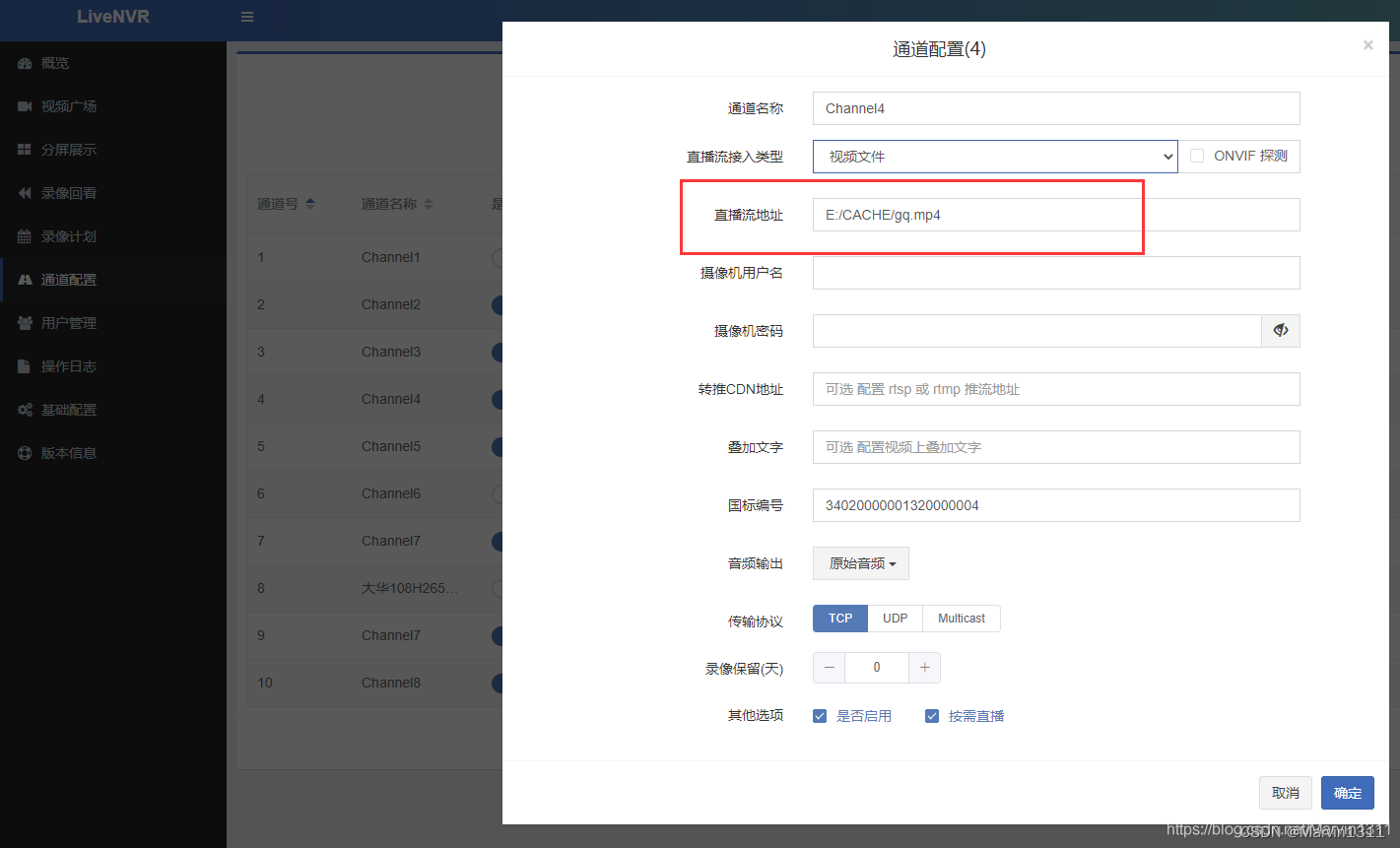Click the gears icon beside 基础配置
This screenshot has height=848, width=1400.
(25, 410)
